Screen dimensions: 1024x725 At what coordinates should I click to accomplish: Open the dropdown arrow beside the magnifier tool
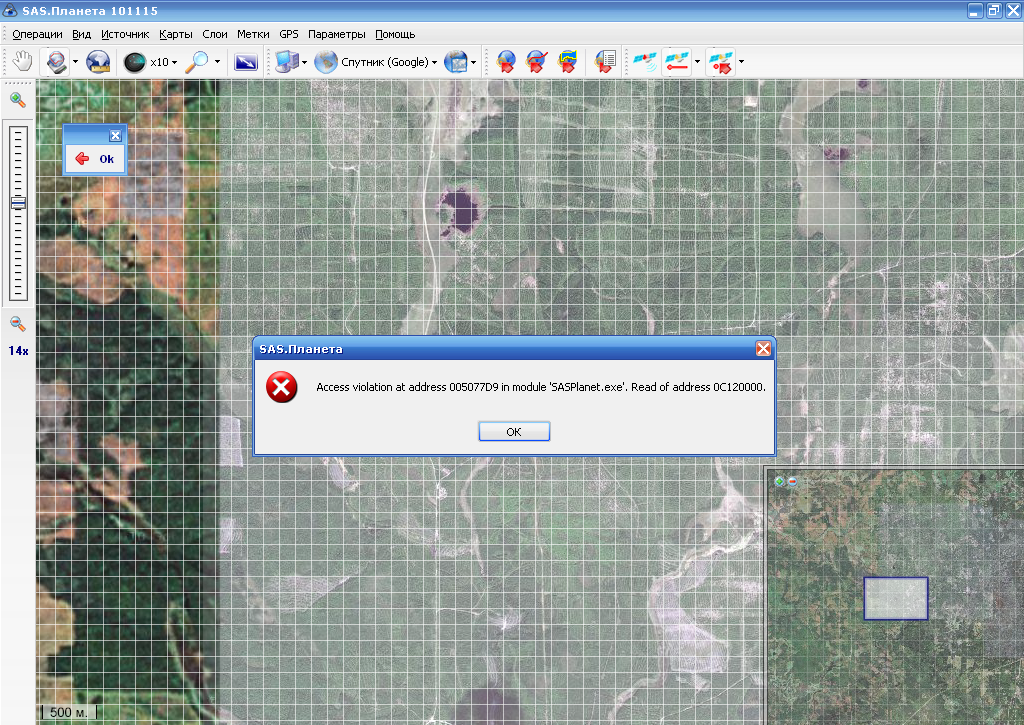[x=217, y=62]
